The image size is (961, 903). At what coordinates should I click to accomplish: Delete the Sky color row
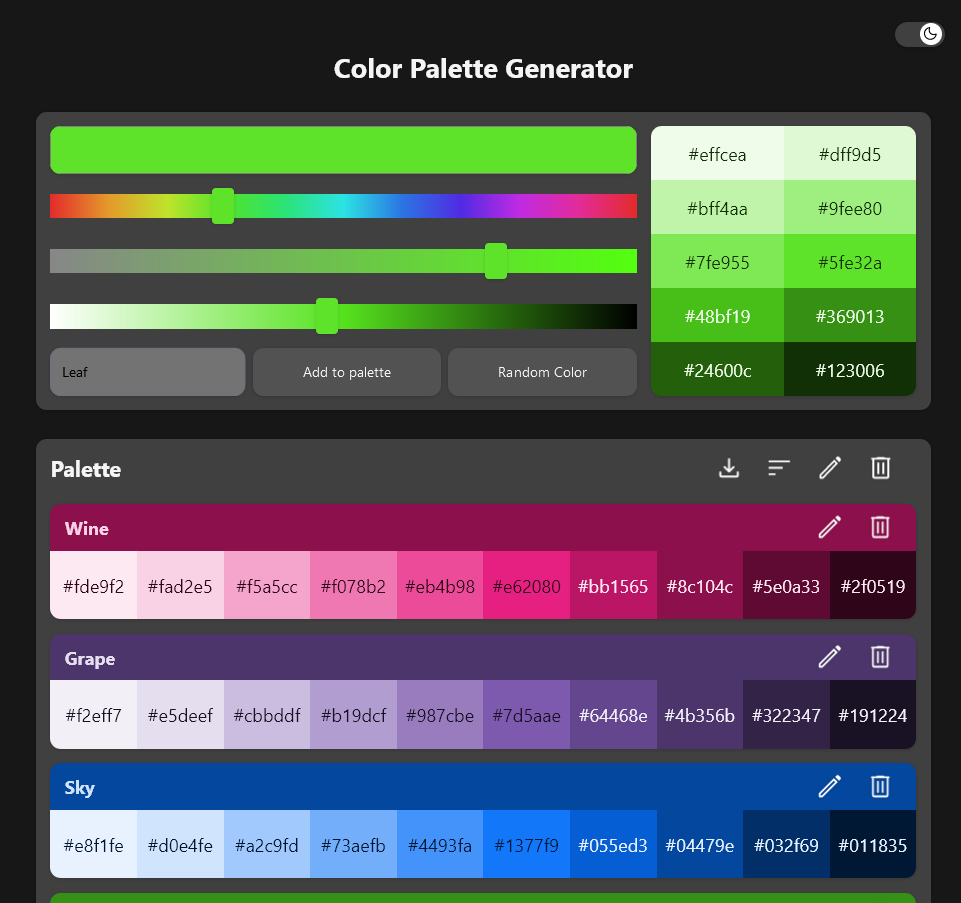tap(880, 787)
